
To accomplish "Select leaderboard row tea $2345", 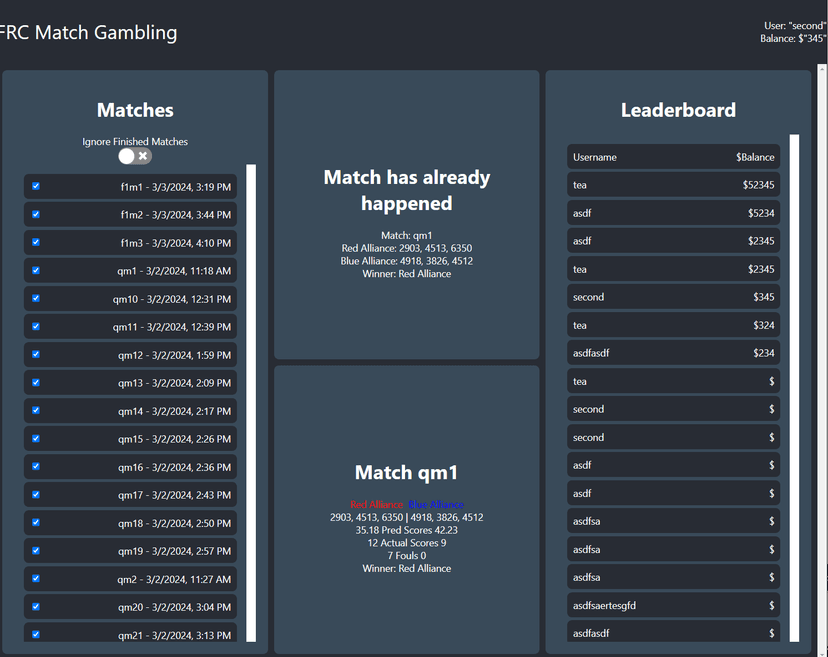I will click(x=674, y=269).
